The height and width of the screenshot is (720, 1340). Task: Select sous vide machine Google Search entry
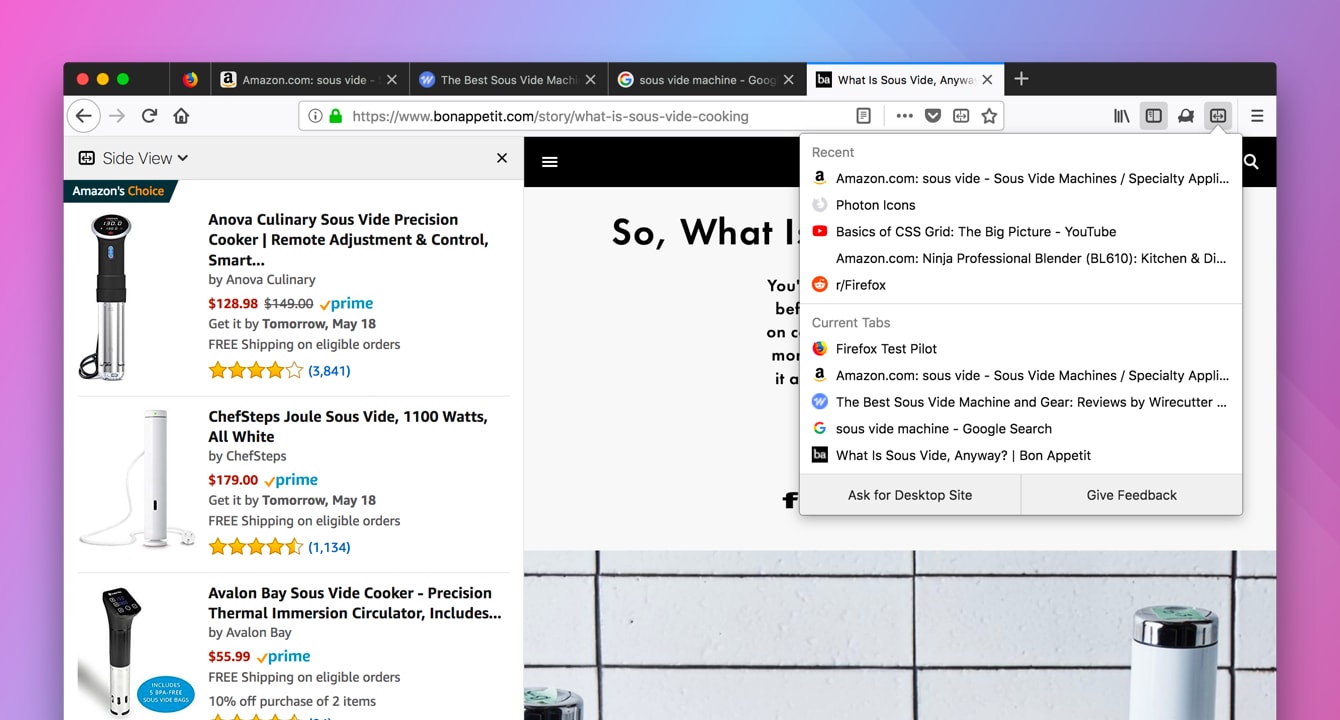pos(1021,429)
